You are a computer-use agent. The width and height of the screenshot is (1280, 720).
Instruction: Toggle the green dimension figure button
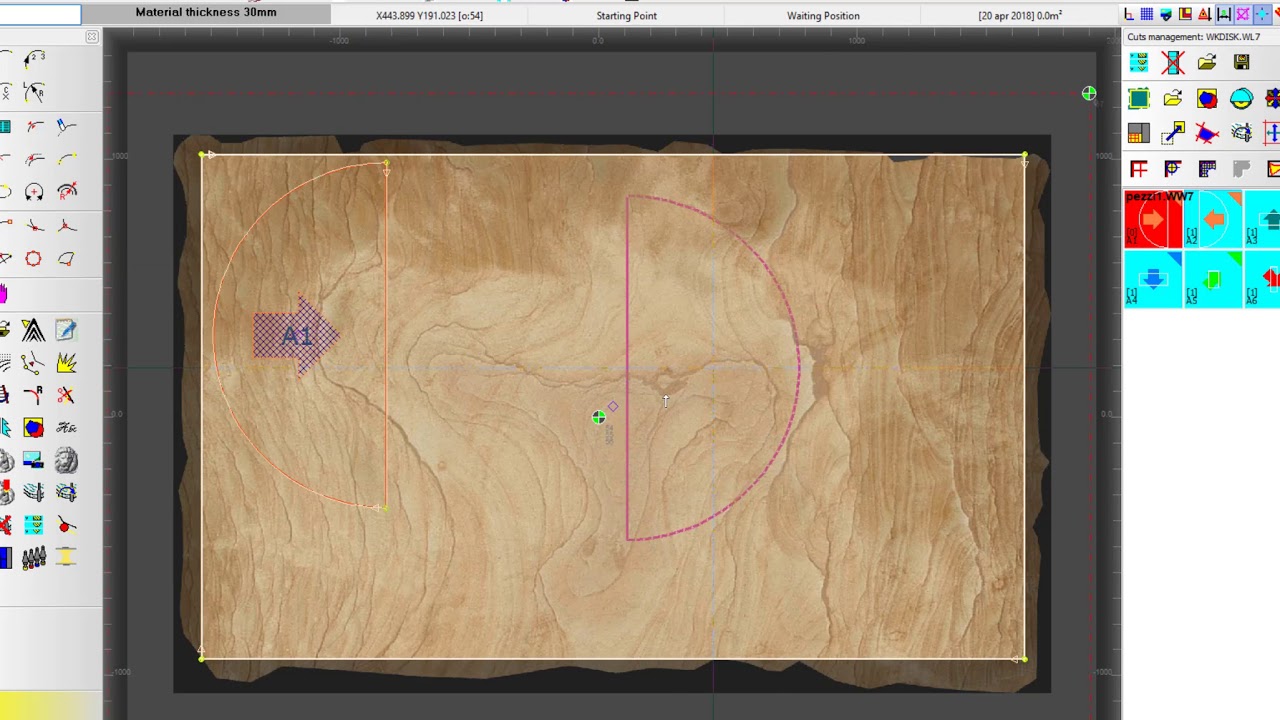pos(1224,14)
